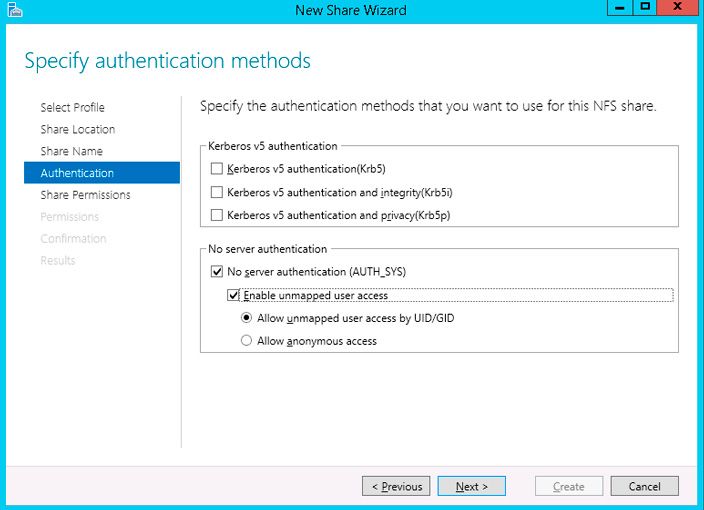Minimize the New Share Wizard window

tap(619, 9)
